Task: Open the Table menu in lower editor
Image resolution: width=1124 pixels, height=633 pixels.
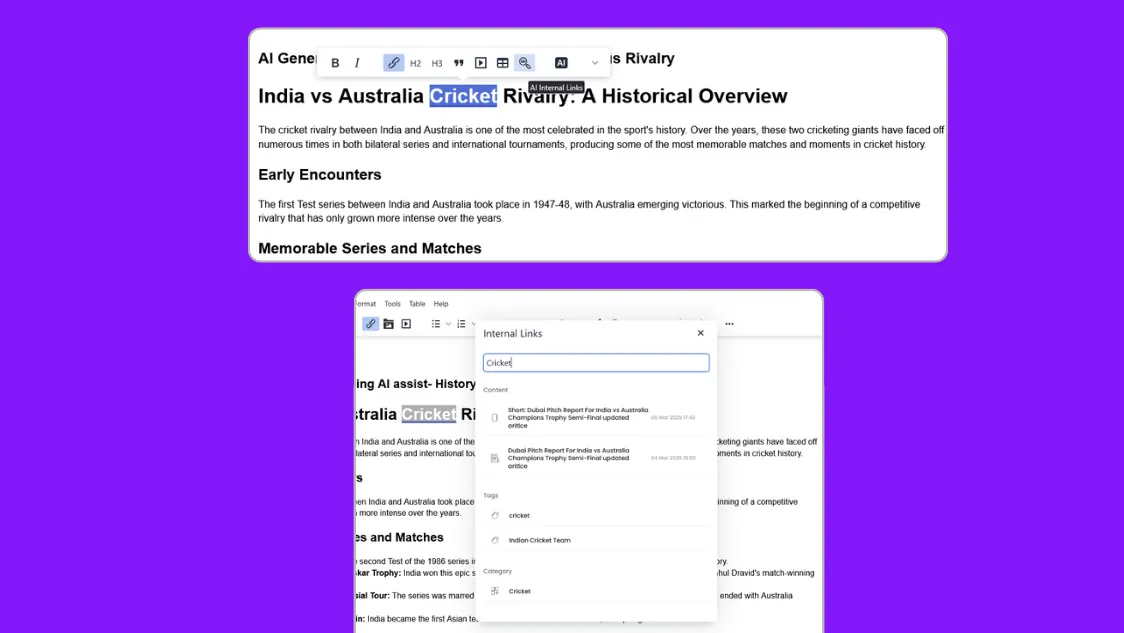Action: click(x=417, y=304)
